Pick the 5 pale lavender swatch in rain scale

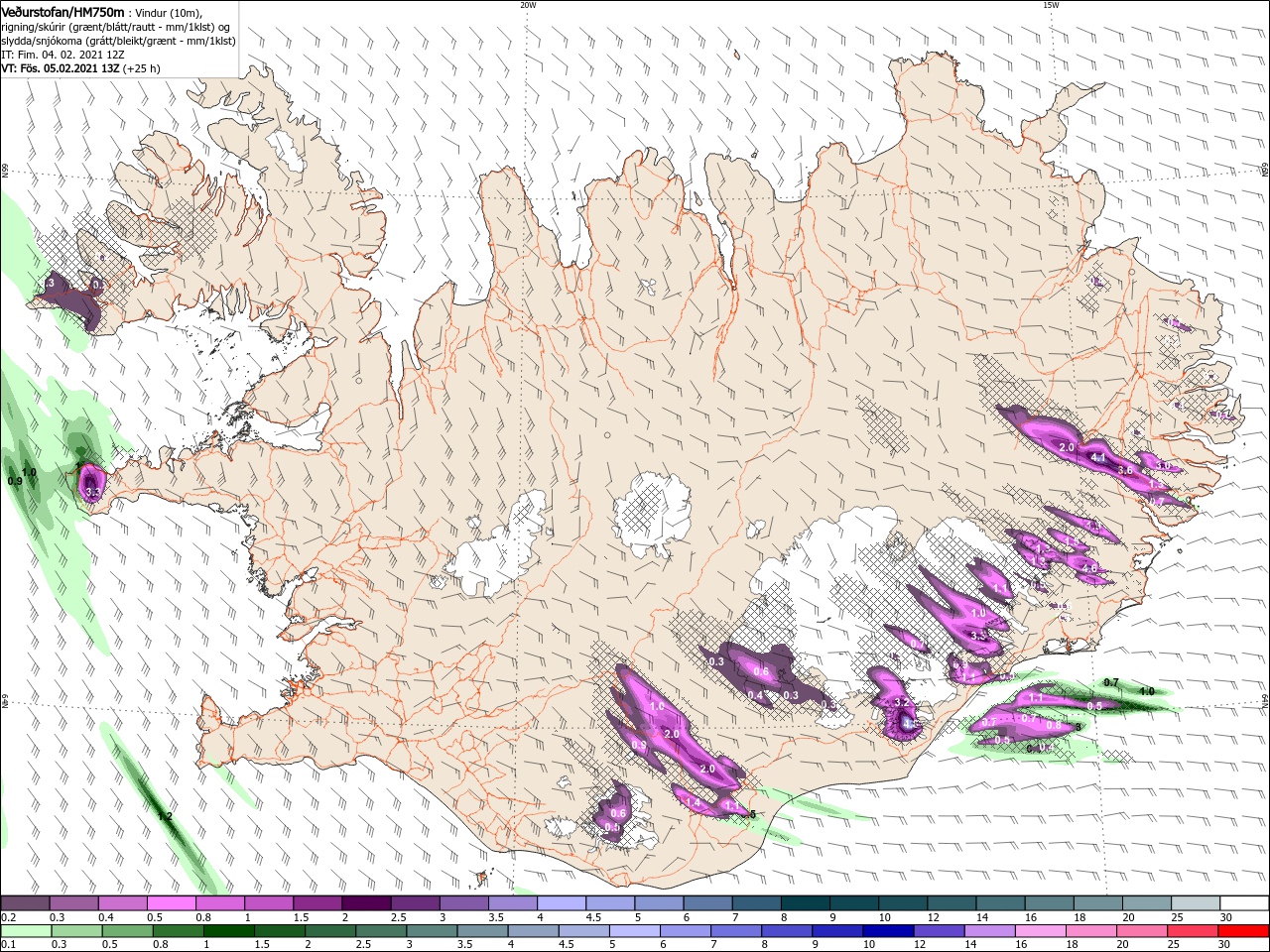[637, 931]
